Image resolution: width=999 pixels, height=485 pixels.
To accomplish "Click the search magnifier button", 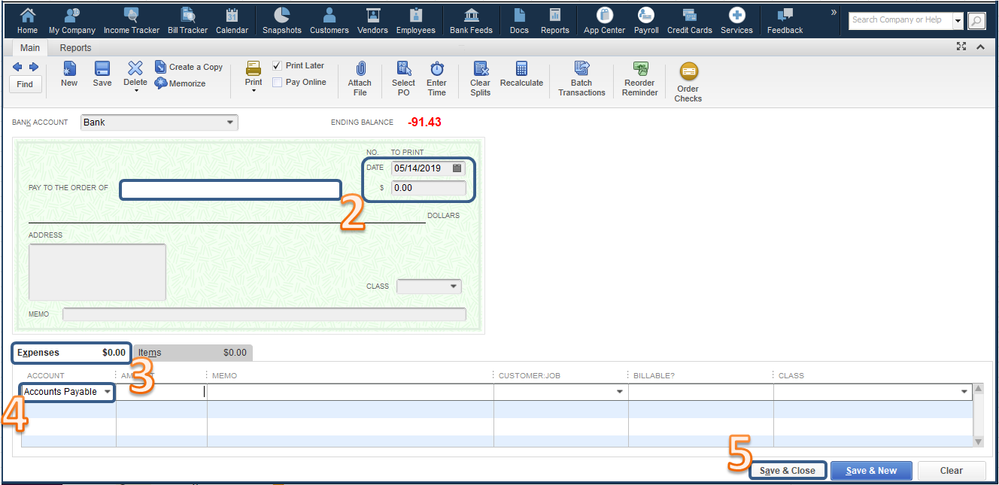I will pos(976,21).
